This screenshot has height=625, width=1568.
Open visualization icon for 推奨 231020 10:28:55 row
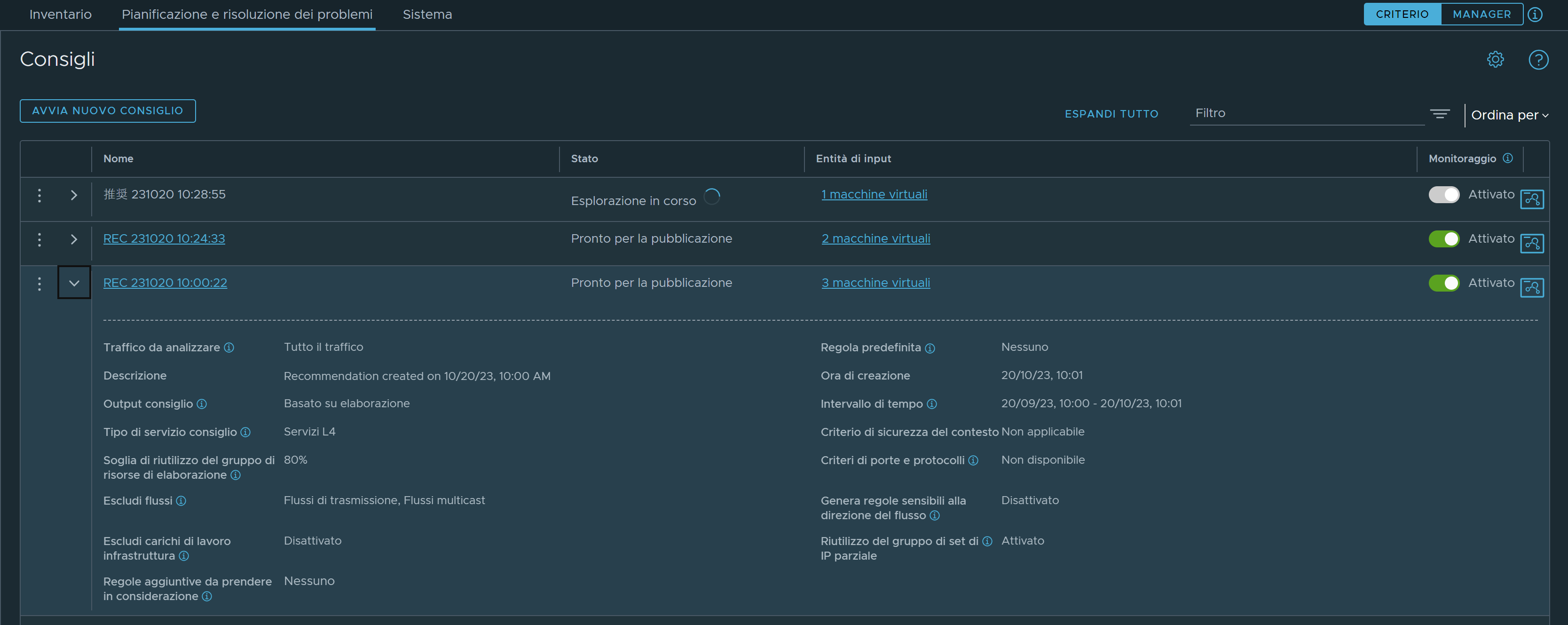pyautogui.click(x=1531, y=199)
